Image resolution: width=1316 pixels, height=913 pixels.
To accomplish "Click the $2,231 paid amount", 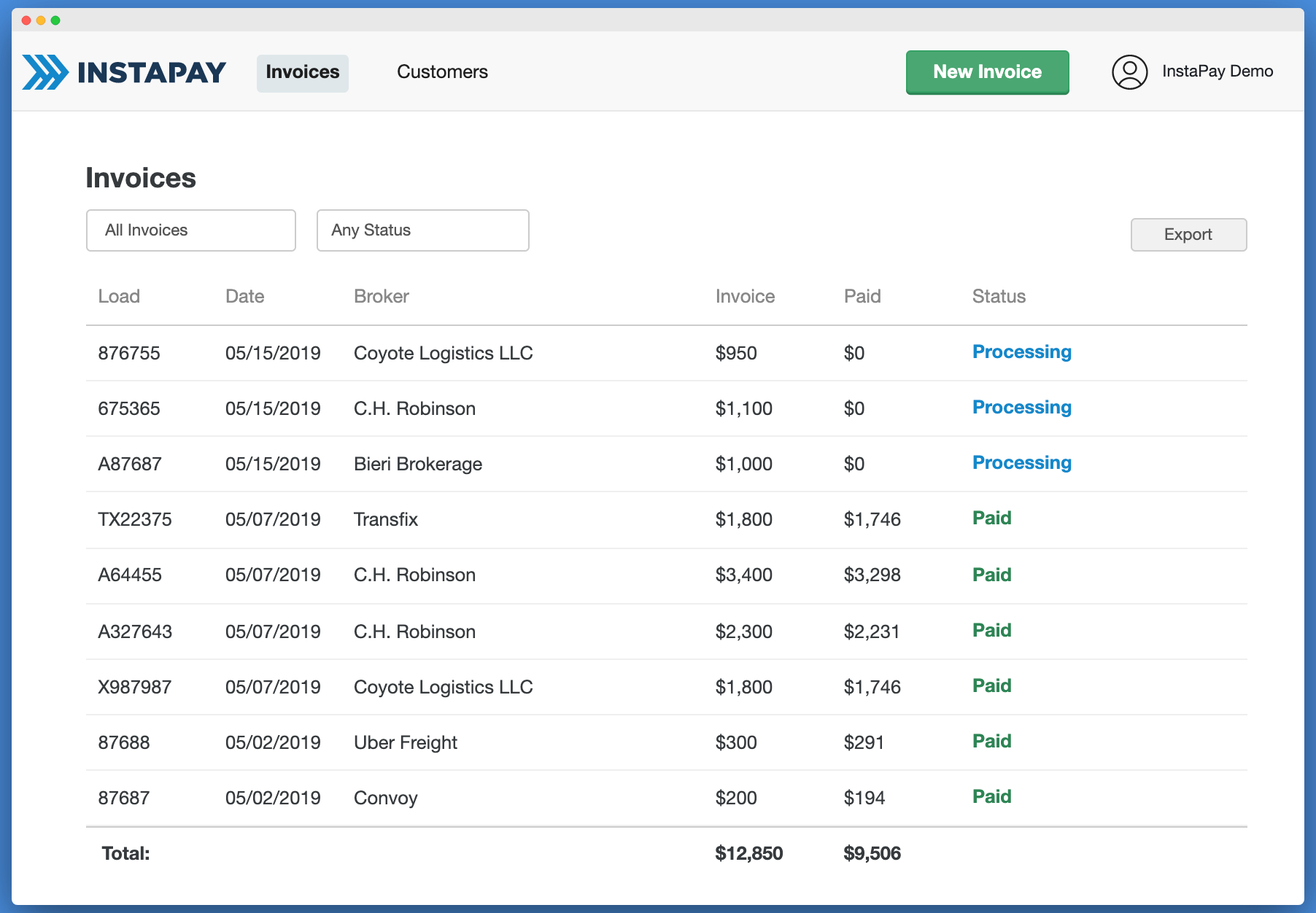I will tap(872, 632).
